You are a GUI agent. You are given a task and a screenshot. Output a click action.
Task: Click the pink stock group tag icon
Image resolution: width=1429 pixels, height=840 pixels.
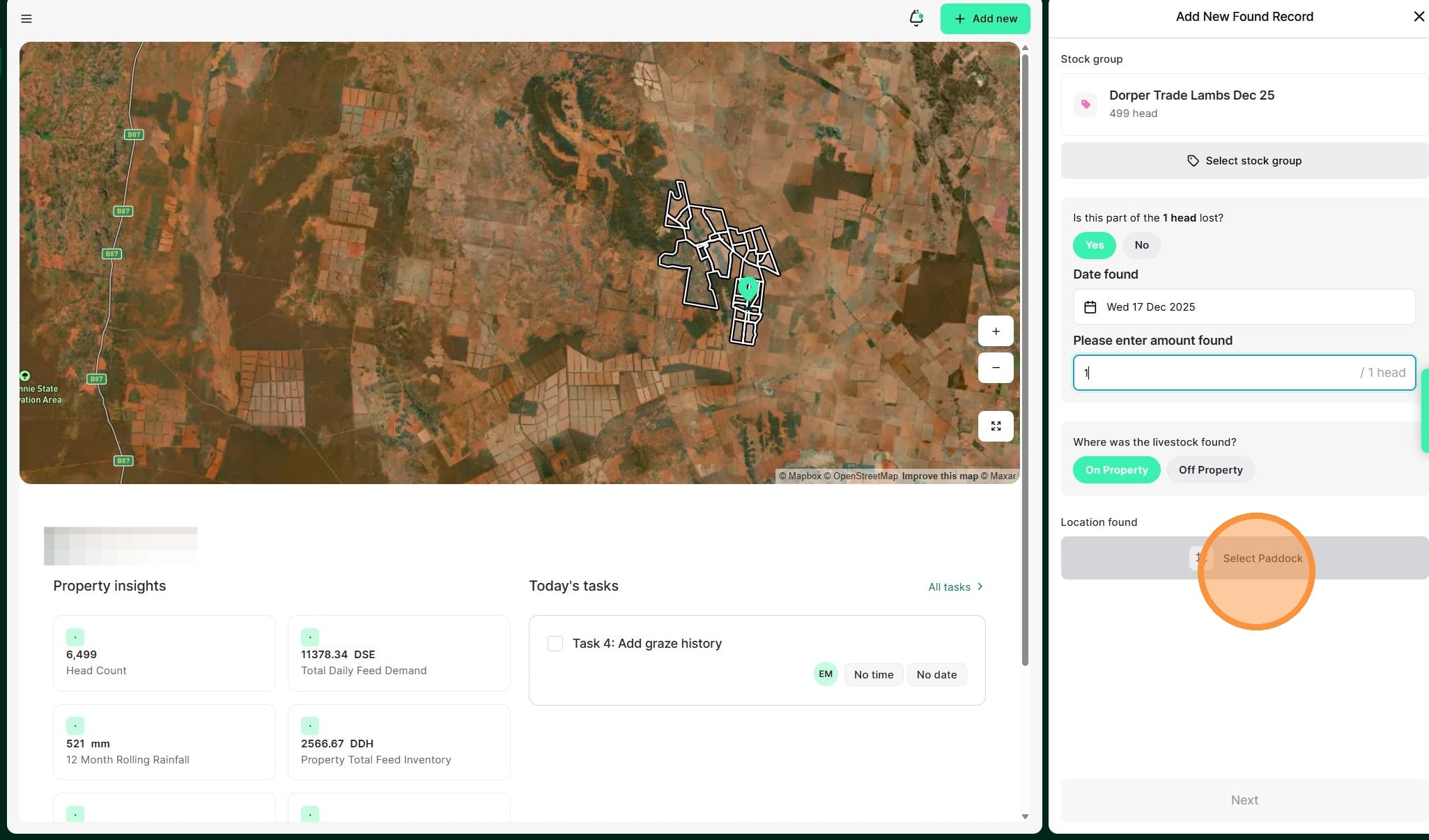(1086, 104)
